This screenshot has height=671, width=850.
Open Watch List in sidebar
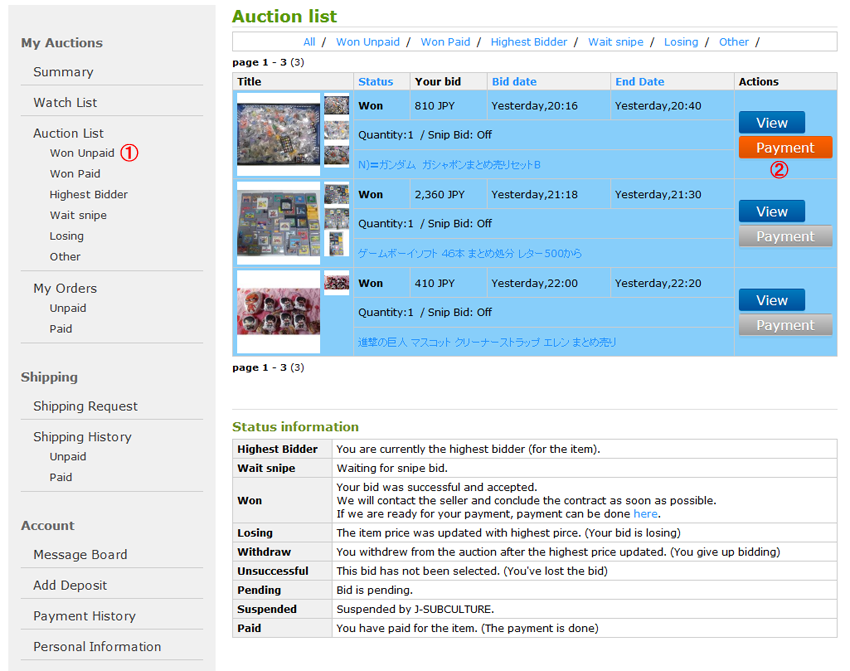[65, 102]
